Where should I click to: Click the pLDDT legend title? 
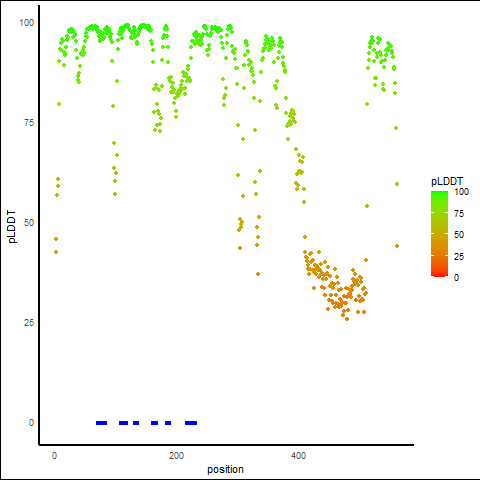[447, 181]
